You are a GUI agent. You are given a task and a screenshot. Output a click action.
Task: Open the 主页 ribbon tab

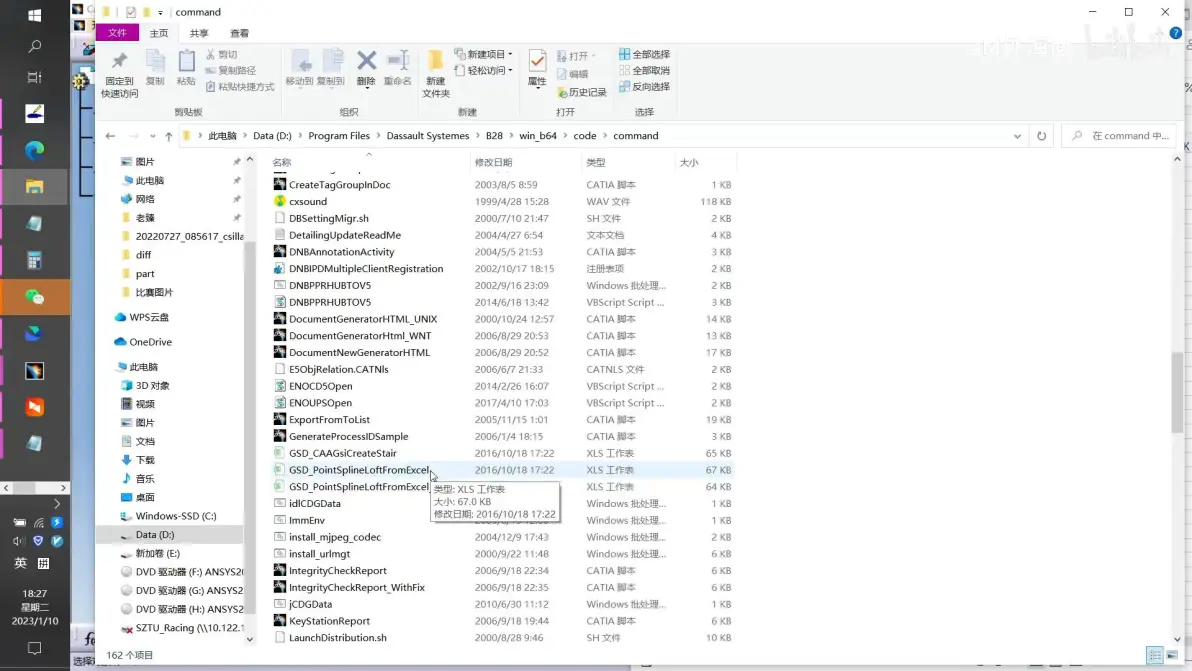[x=159, y=33]
